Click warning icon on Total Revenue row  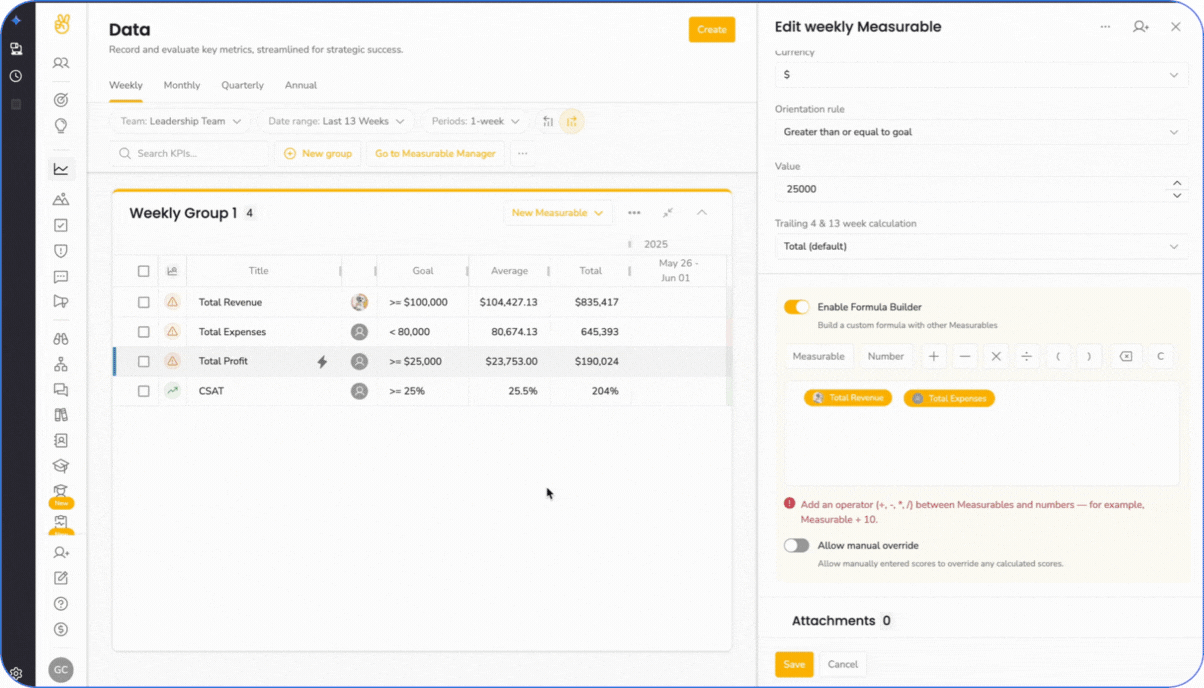pyautogui.click(x=172, y=302)
